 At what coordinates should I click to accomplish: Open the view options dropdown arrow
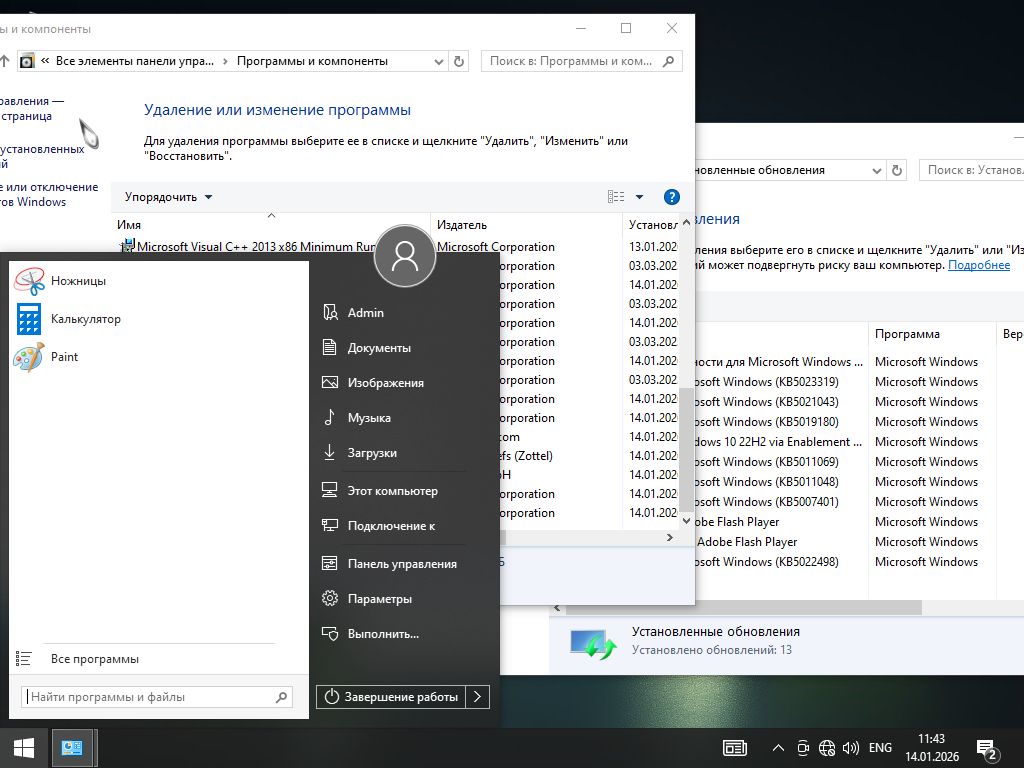[640, 197]
